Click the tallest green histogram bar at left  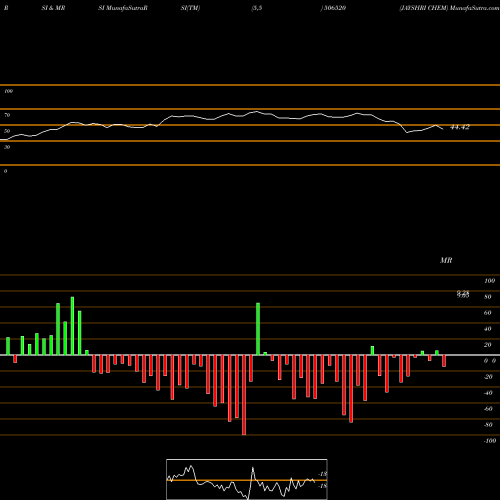pyautogui.click(x=72, y=326)
